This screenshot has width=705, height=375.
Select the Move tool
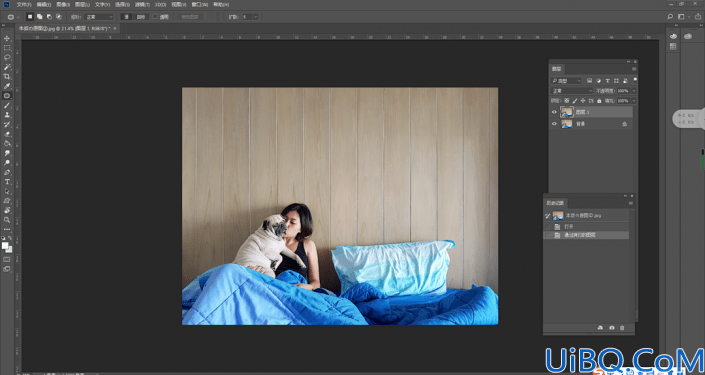[x=7, y=38]
